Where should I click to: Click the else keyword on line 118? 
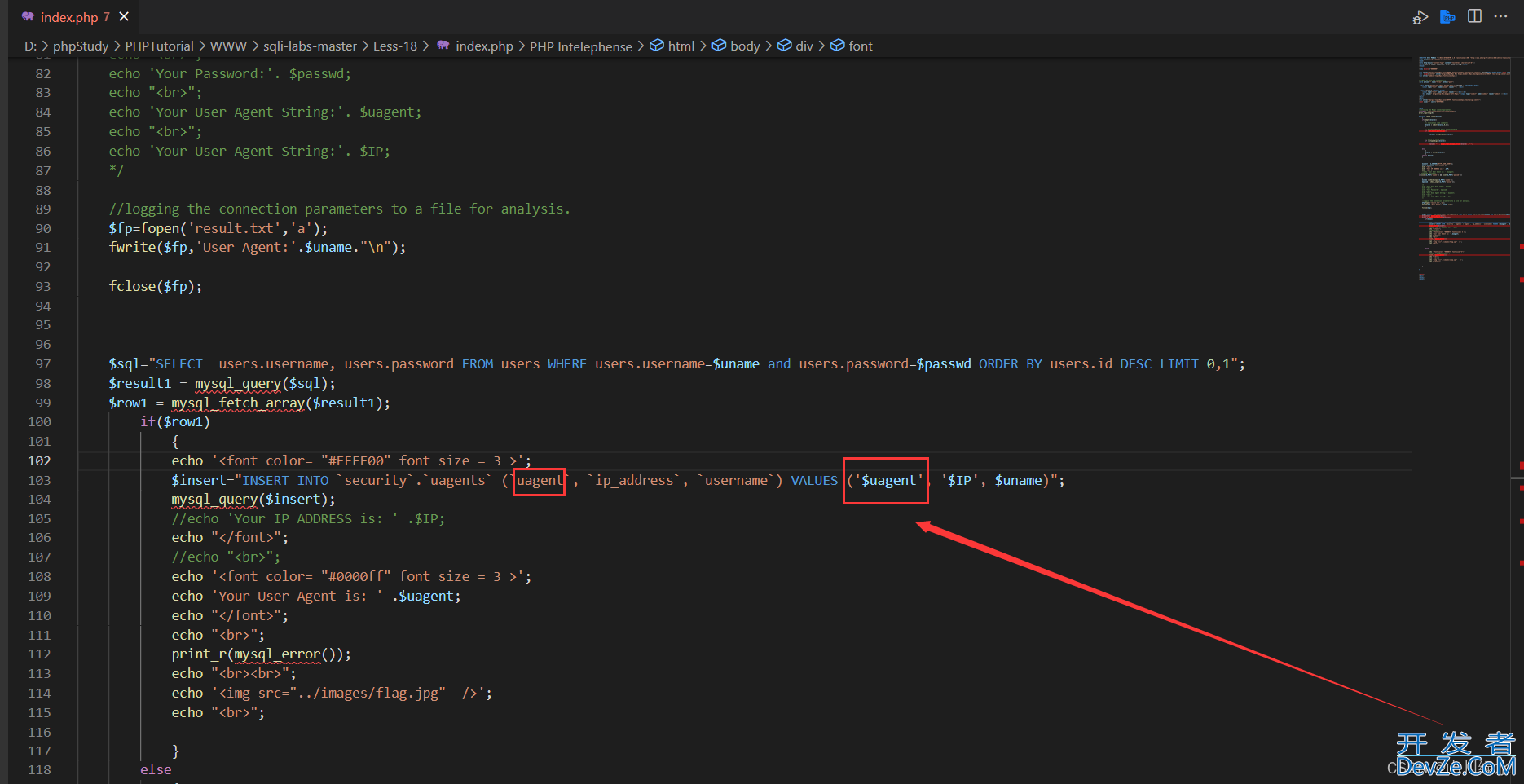coord(156,770)
